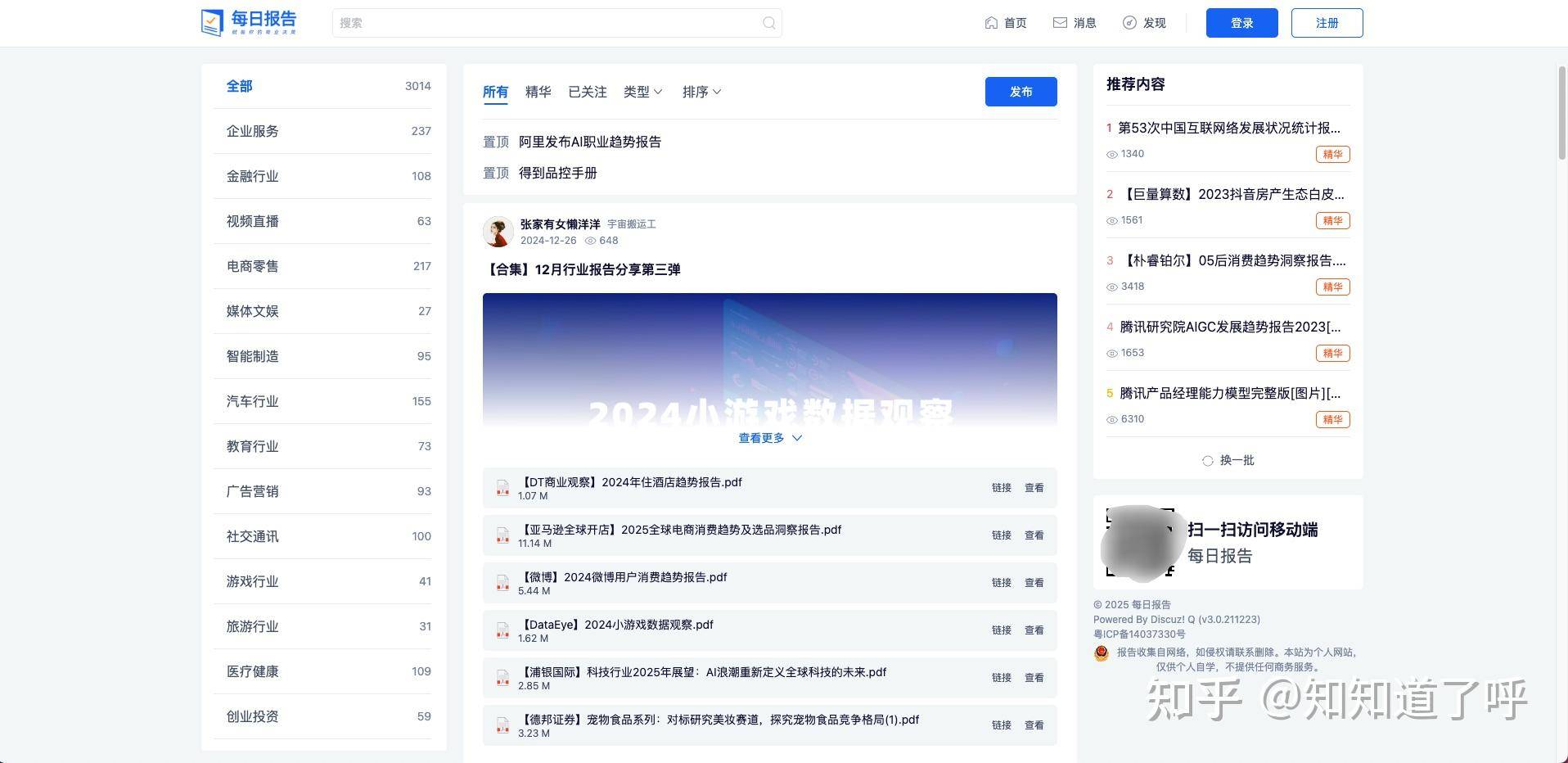Select 创业投资 category
1568x763 pixels.
(x=323, y=716)
